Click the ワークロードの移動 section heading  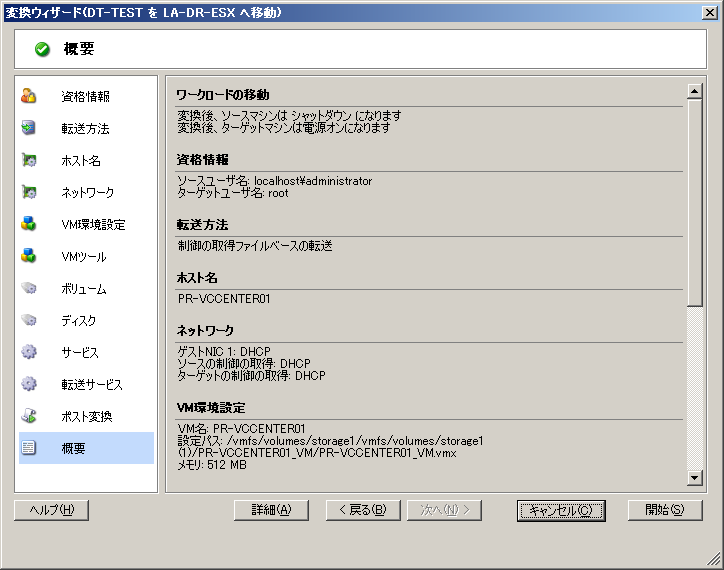tap(223, 95)
